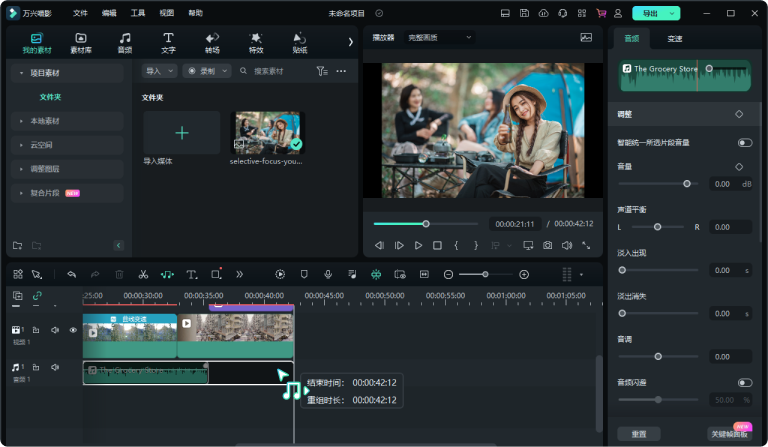This screenshot has height=447, width=768.
Task: Open the Transitions (转场) category
Action: pos(212,42)
